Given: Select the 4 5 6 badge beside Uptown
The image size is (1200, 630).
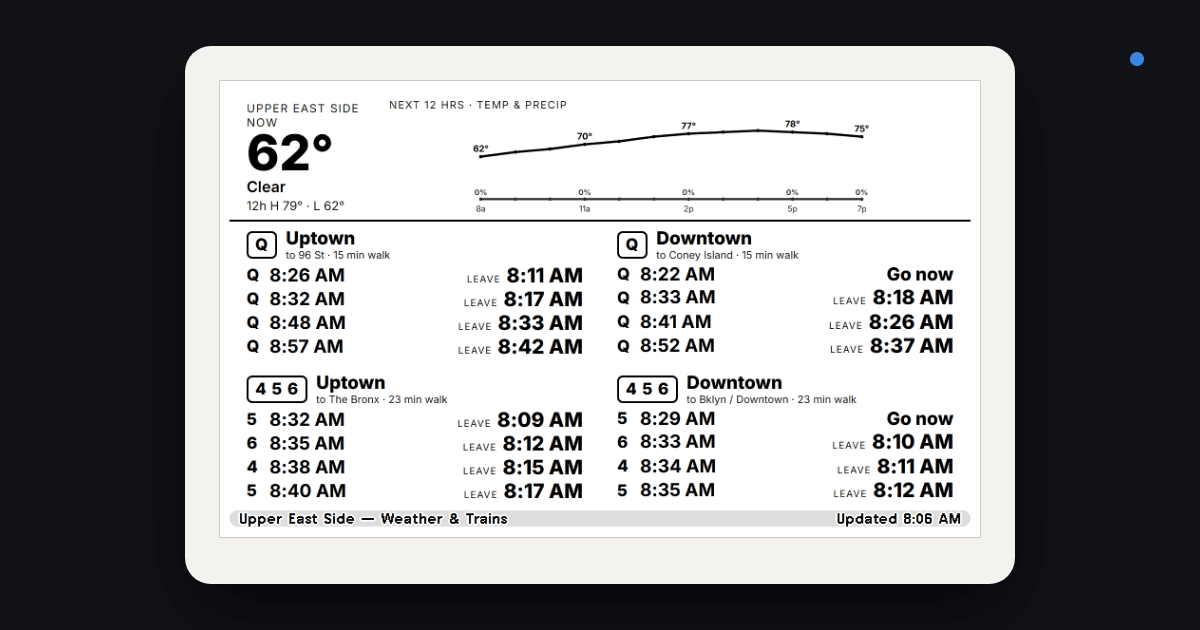Looking at the screenshot, I should click(x=277, y=389).
